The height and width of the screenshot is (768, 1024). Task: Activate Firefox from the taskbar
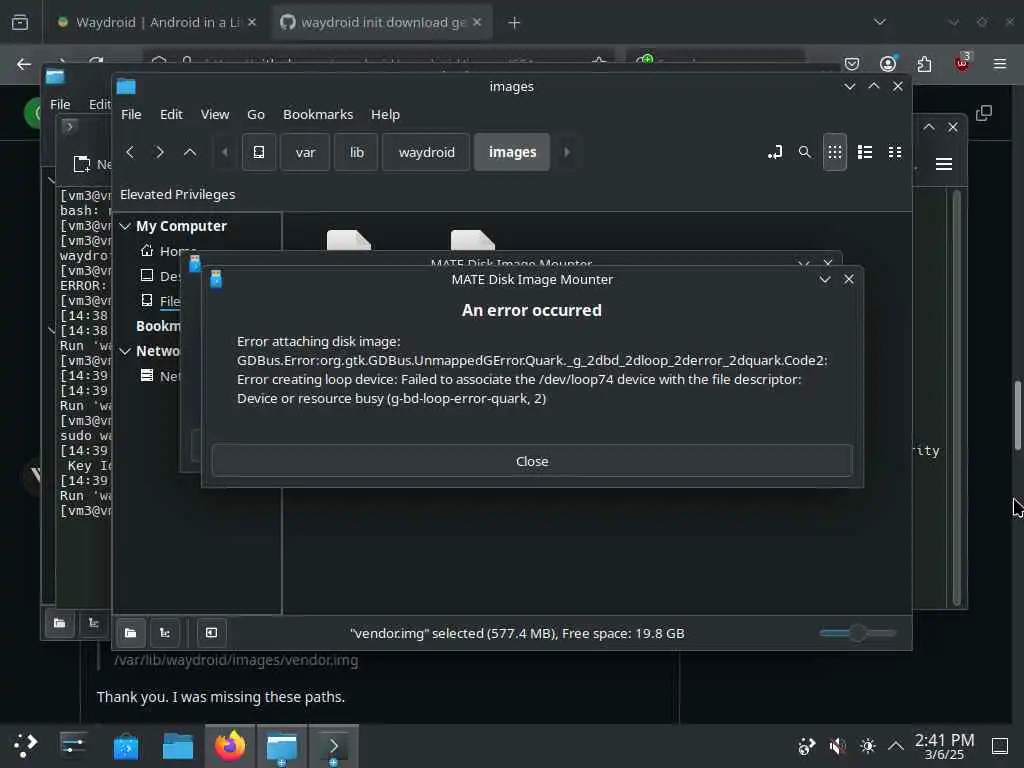pyautogui.click(x=230, y=746)
